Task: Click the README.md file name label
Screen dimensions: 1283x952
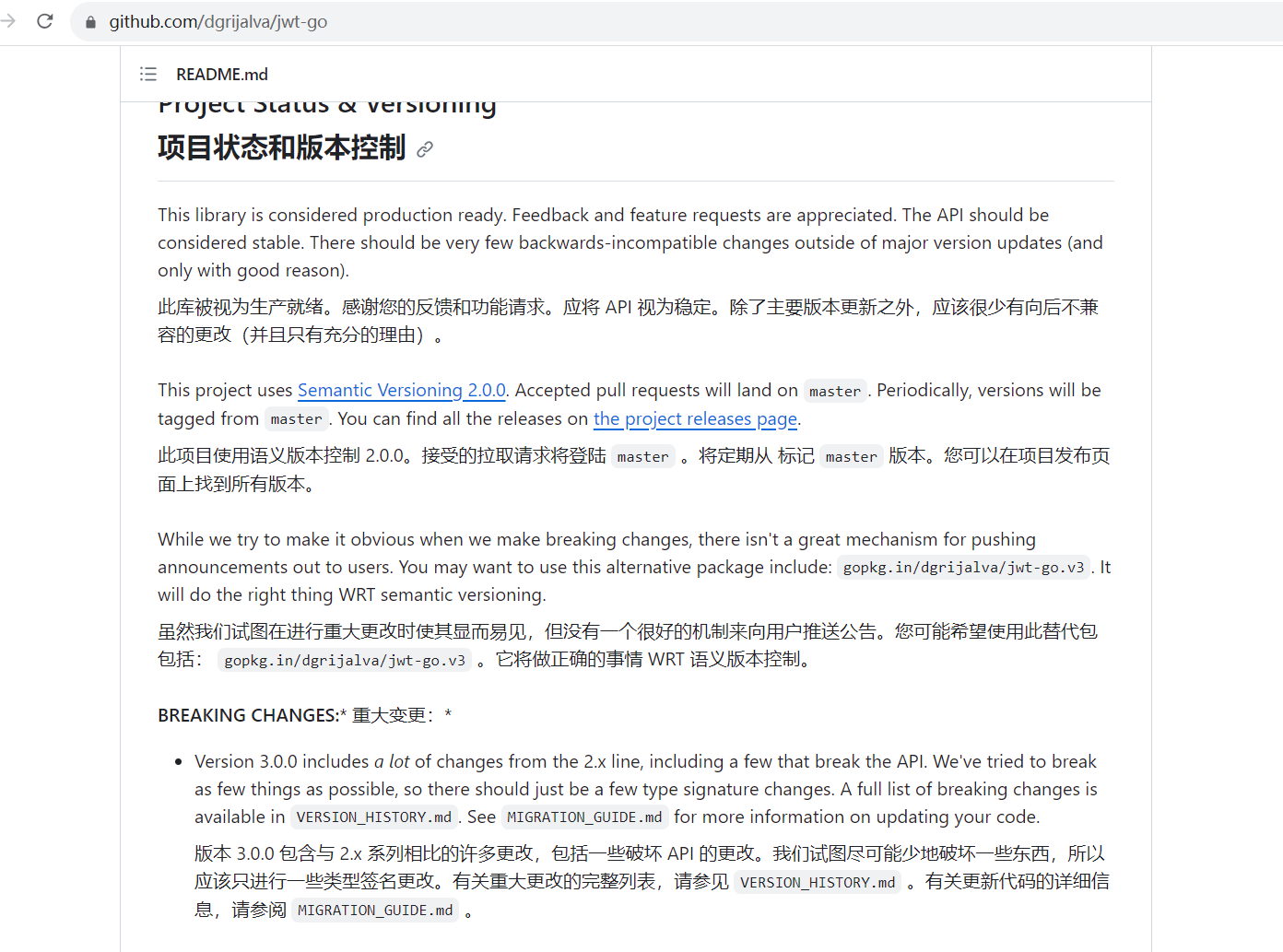Action: [x=222, y=75]
